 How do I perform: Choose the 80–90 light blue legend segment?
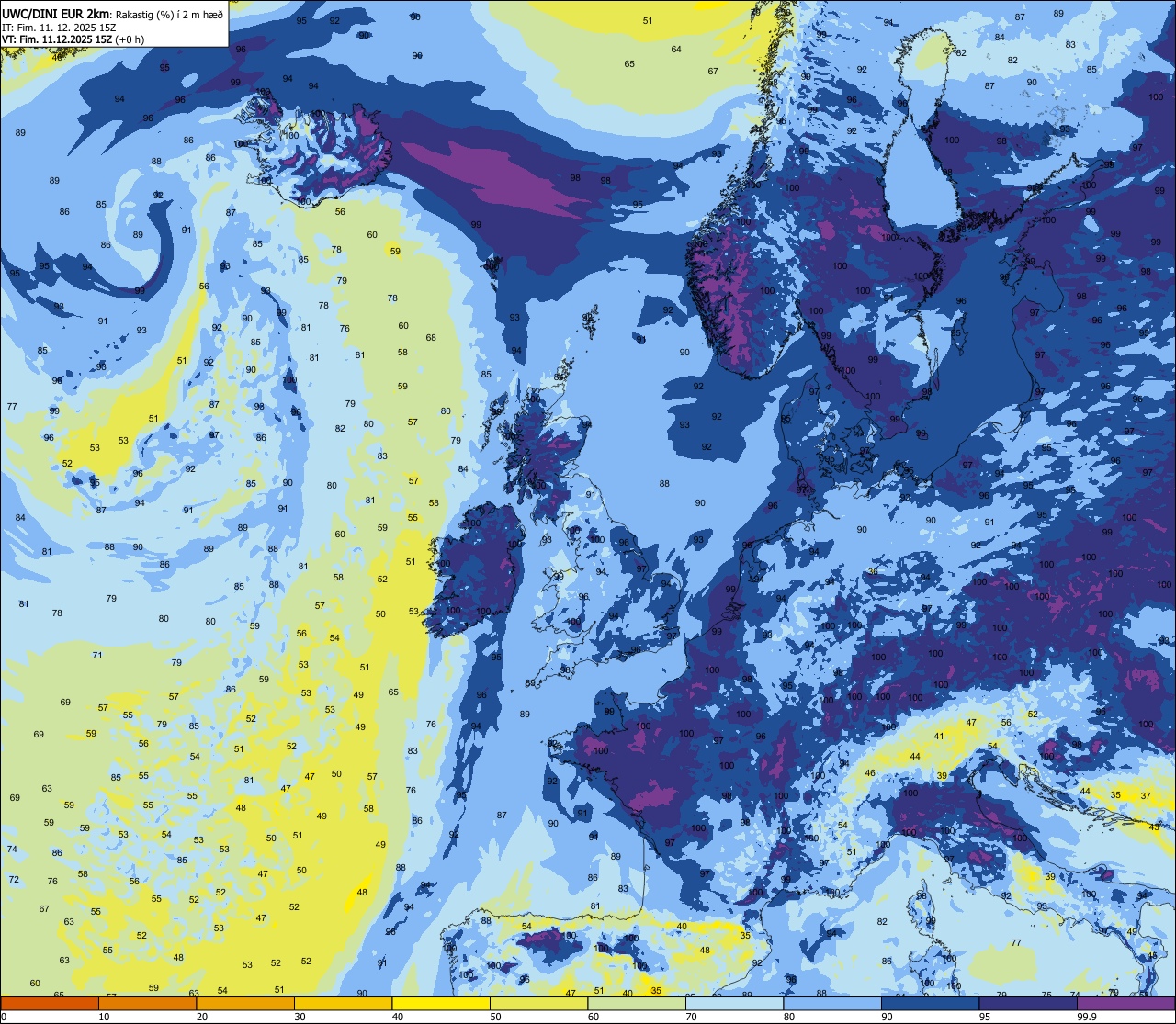(832, 1003)
